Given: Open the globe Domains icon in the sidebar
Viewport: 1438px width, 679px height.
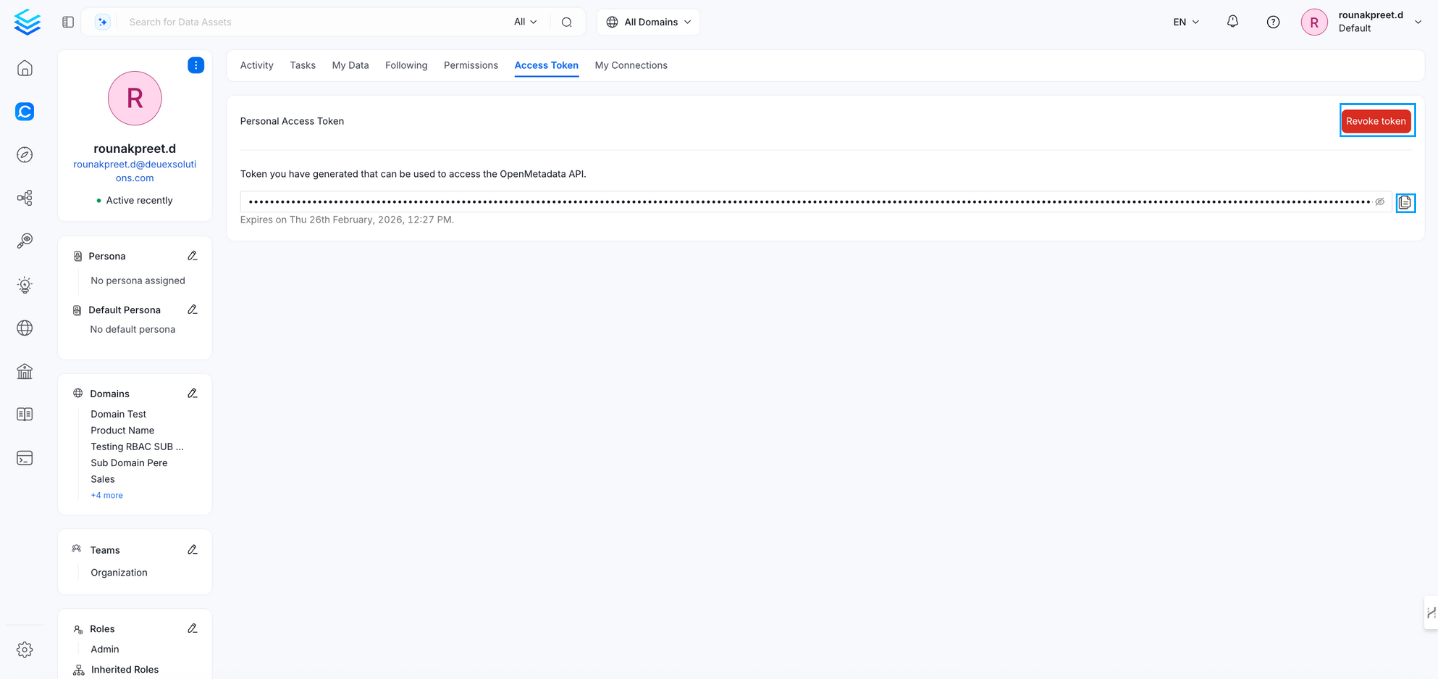Looking at the screenshot, I should 25,328.
